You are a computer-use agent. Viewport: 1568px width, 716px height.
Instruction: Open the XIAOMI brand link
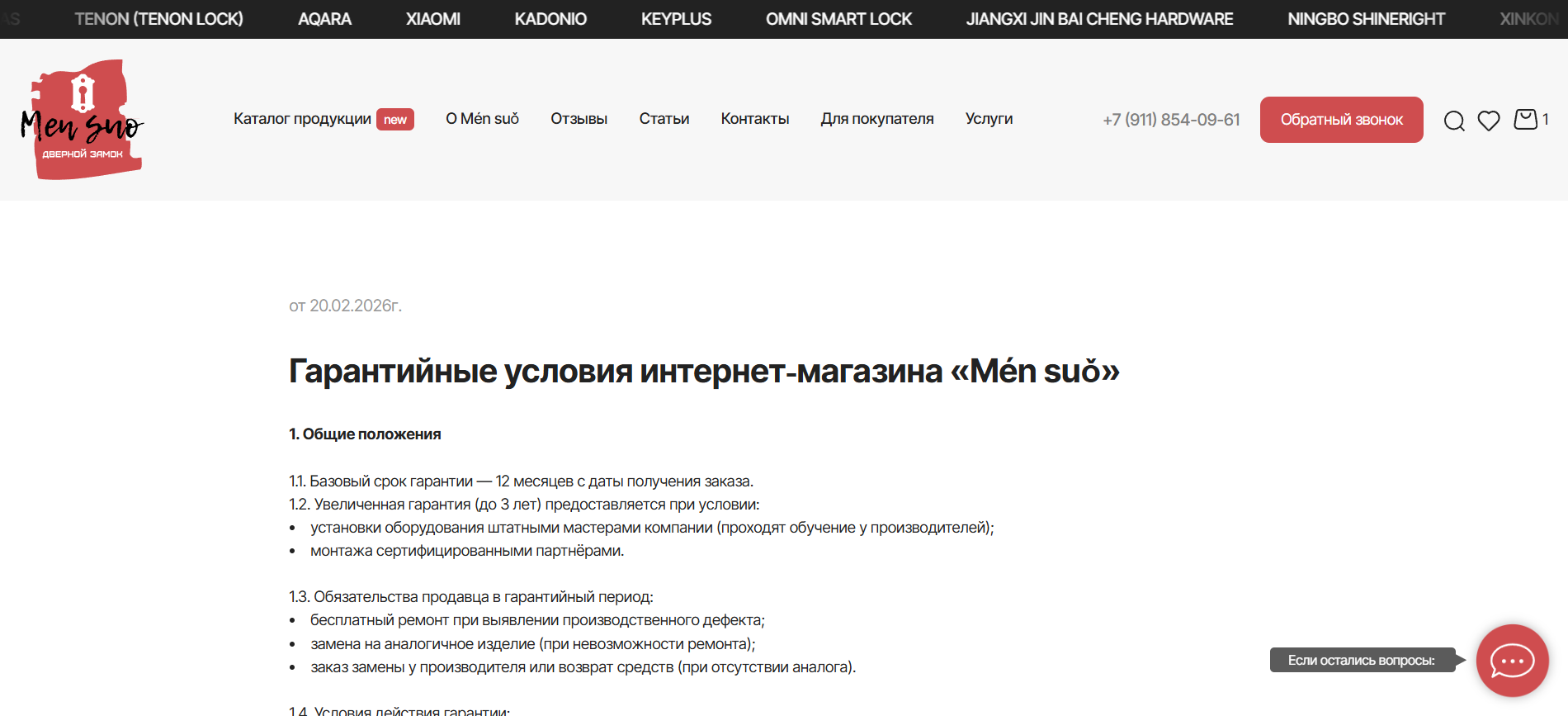pyautogui.click(x=432, y=19)
